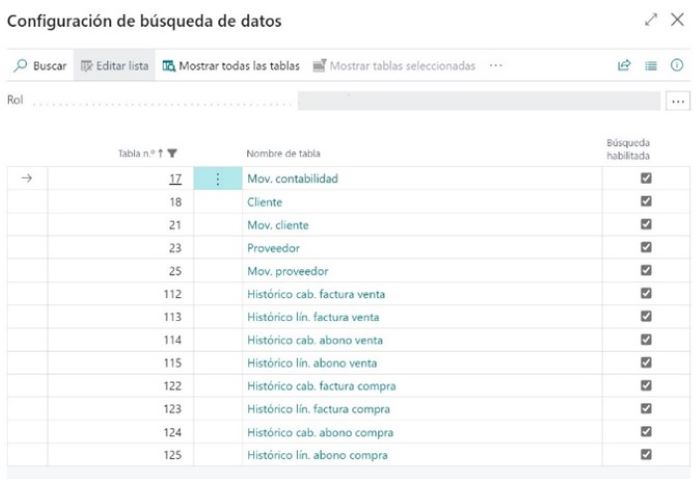Disable search for Histórico lín. abono compra
This screenshot has height=479, width=700.
point(646,455)
